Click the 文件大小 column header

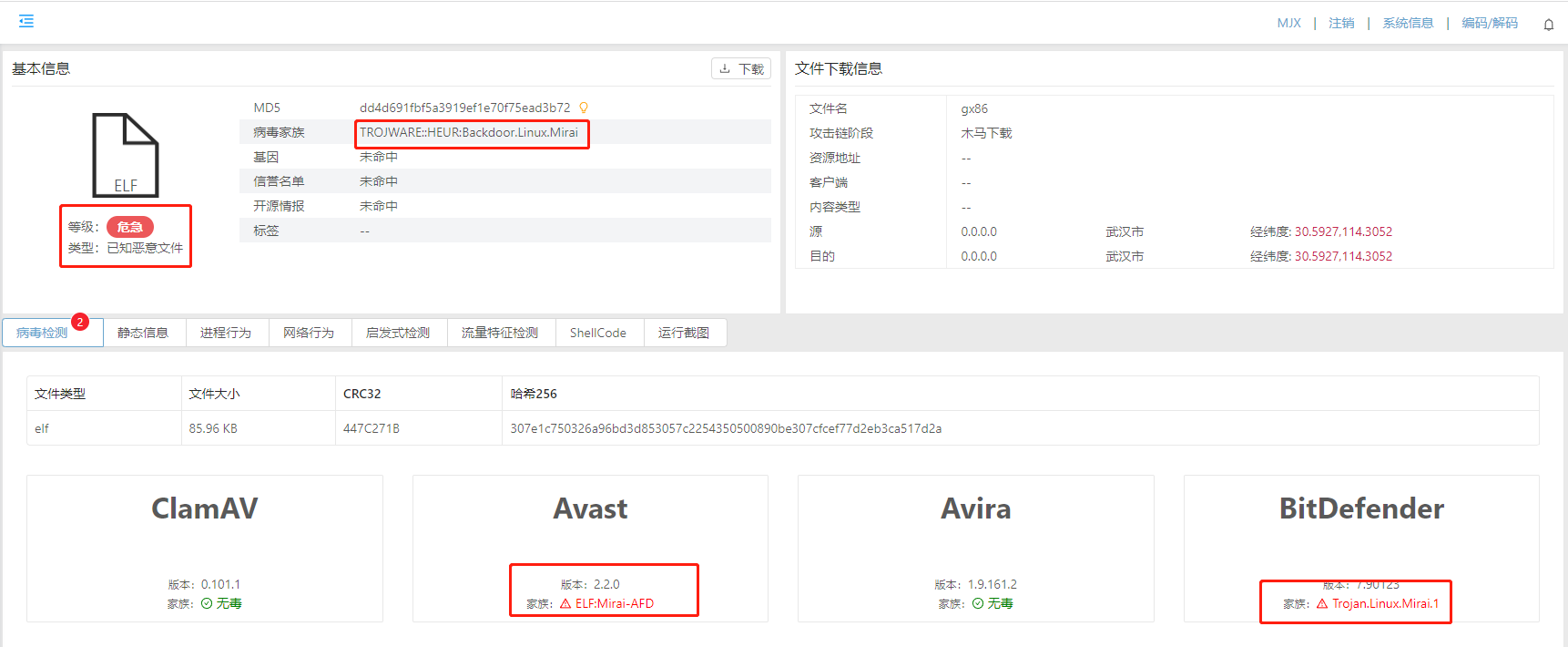tap(214, 394)
